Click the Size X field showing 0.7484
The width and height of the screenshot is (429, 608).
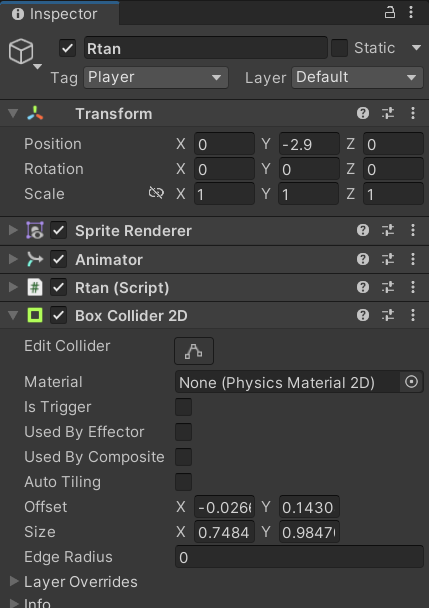pyautogui.click(x=224, y=532)
